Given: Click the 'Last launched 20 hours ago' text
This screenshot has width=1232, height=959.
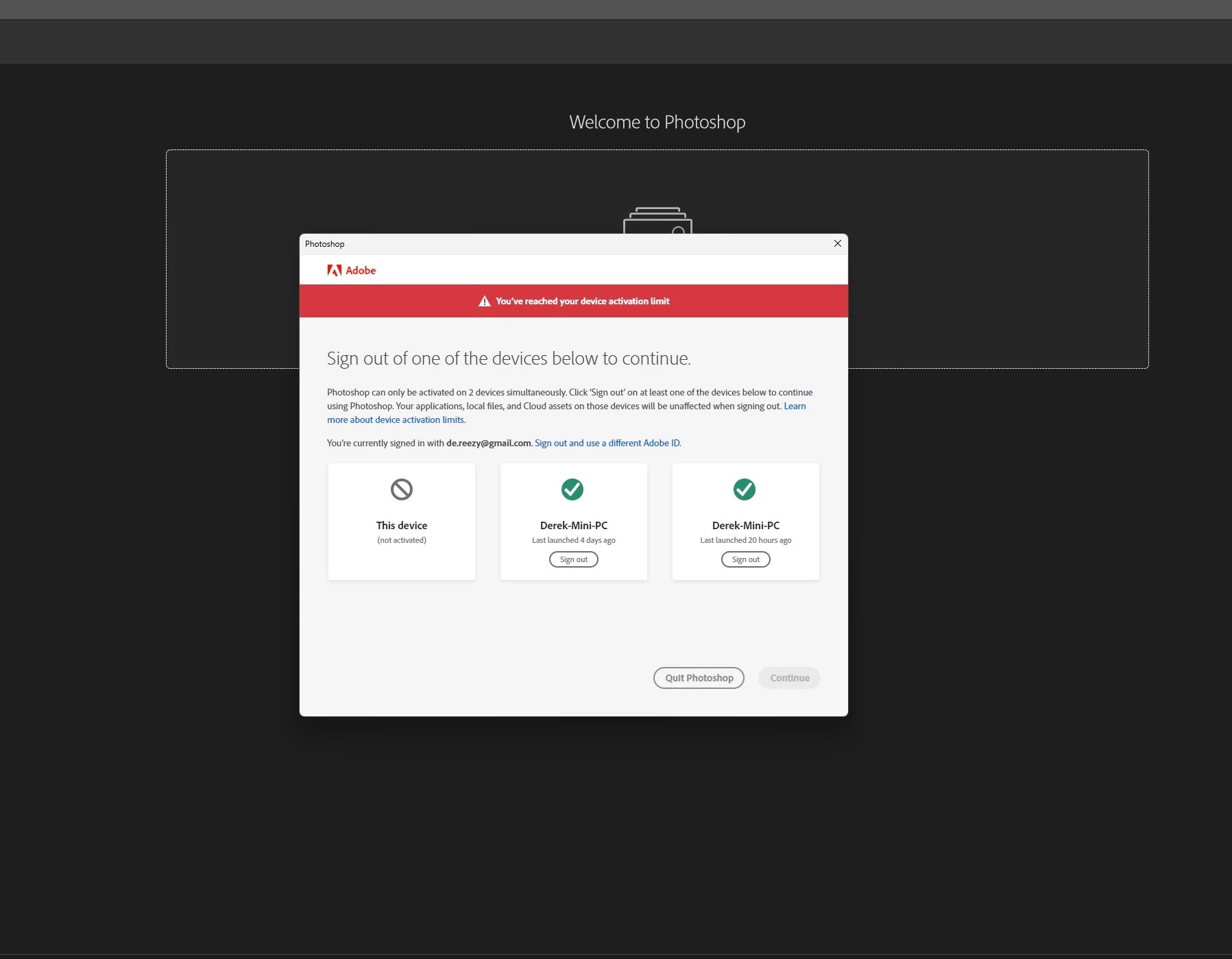Looking at the screenshot, I should (x=746, y=540).
